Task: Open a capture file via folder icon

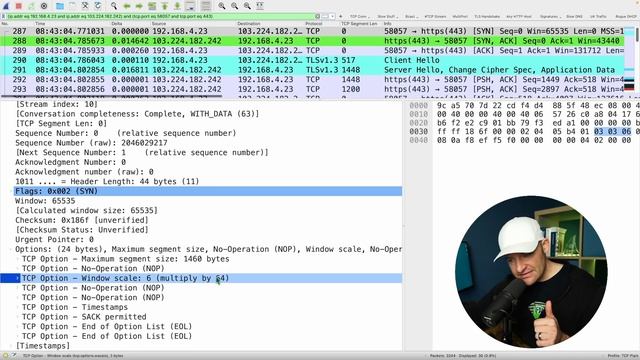Action: click(x=60, y=6)
